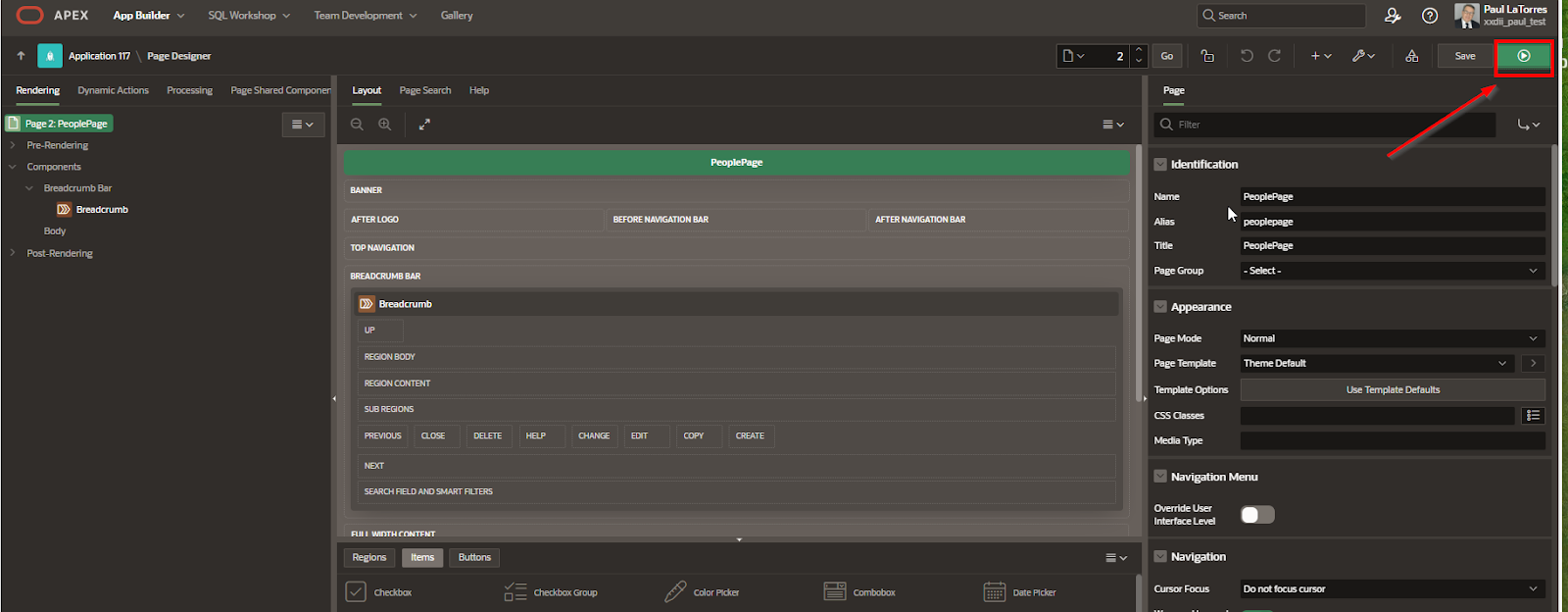Click the property Filter field
Screen dimensions: 1568x612
[1325, 125]
